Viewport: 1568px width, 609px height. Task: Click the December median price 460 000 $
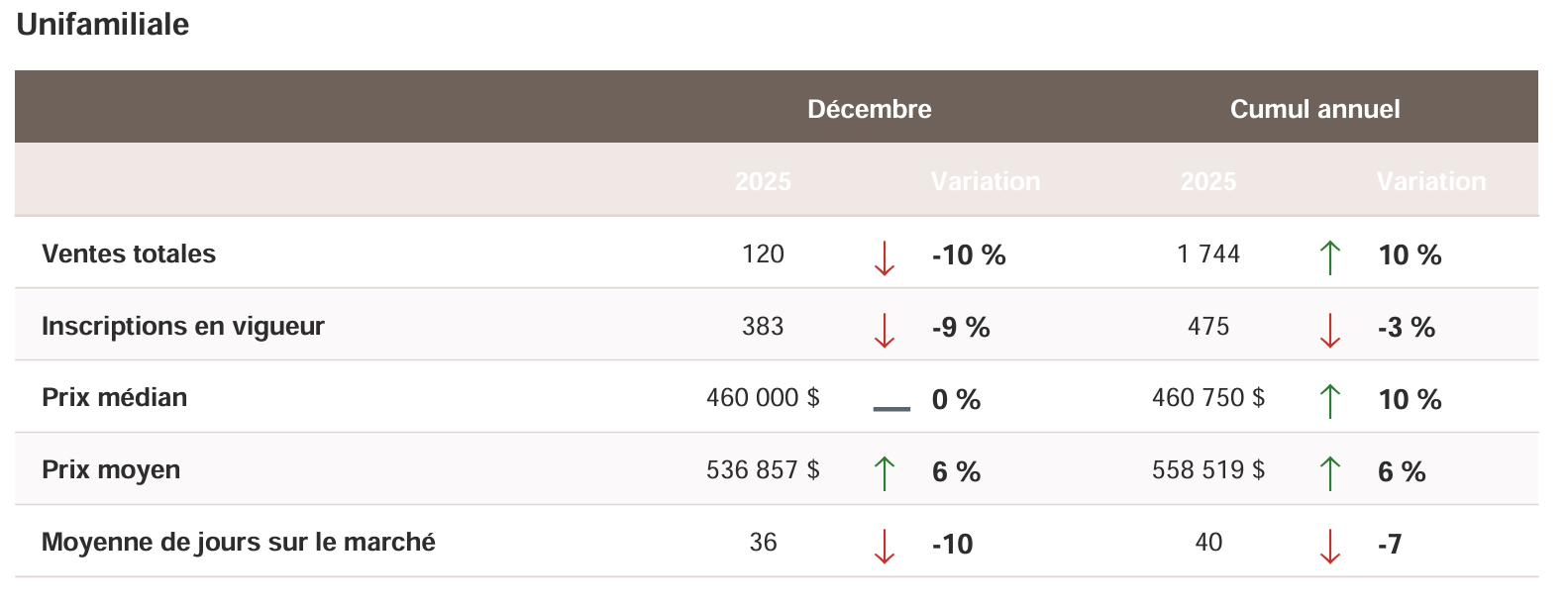pyautogui.click(x=763, y=397)
